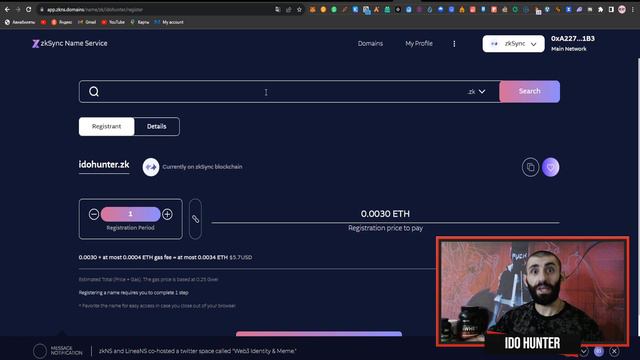Expand the .zk suffix dropdown
This screenshot has width=640, height=360.
tap(477, 91)
